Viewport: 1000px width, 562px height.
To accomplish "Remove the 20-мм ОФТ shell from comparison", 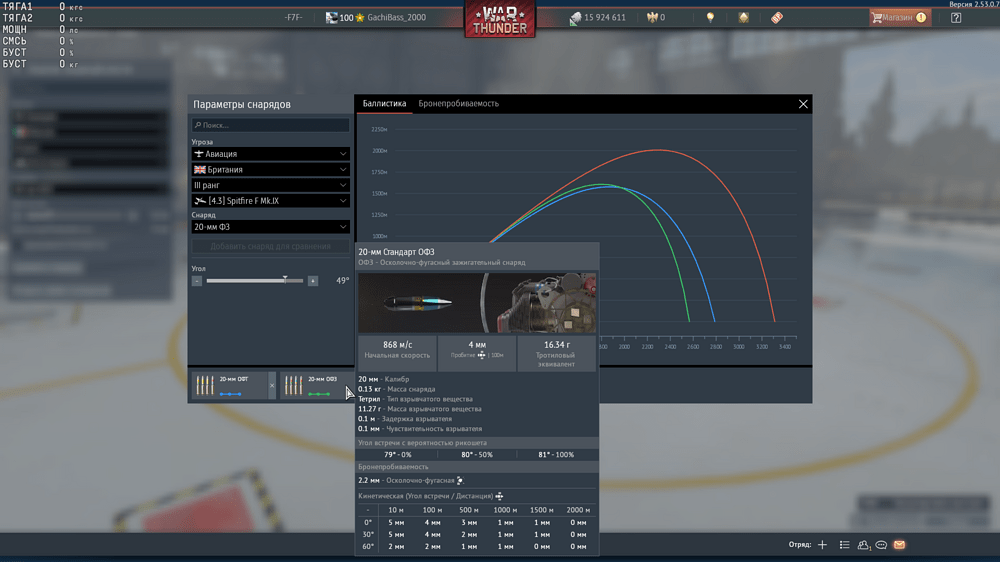I will pos(272,386).
